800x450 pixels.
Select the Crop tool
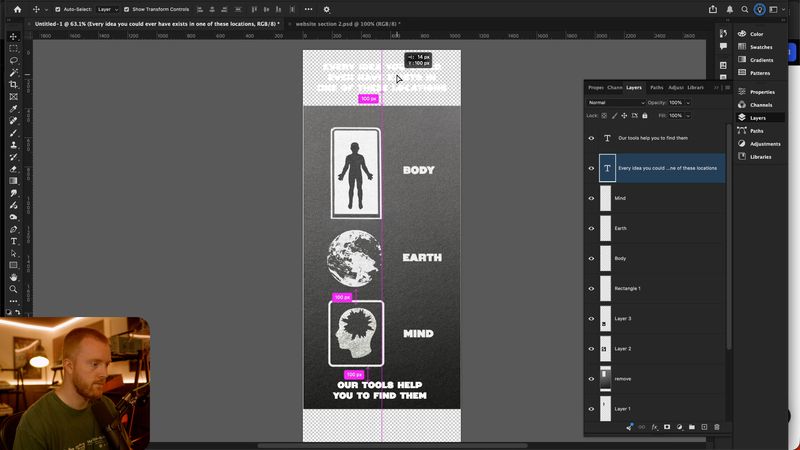(14, 85)
